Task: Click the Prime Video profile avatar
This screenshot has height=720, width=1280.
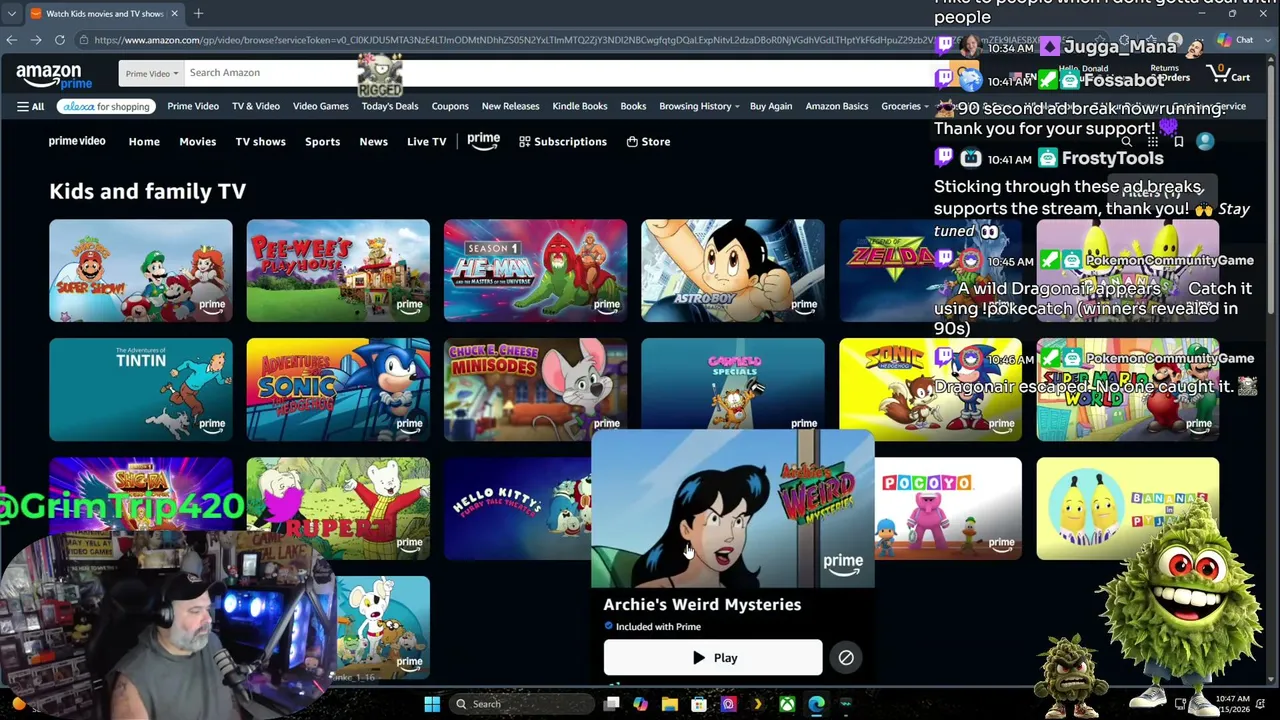Action: point(1205,142)
